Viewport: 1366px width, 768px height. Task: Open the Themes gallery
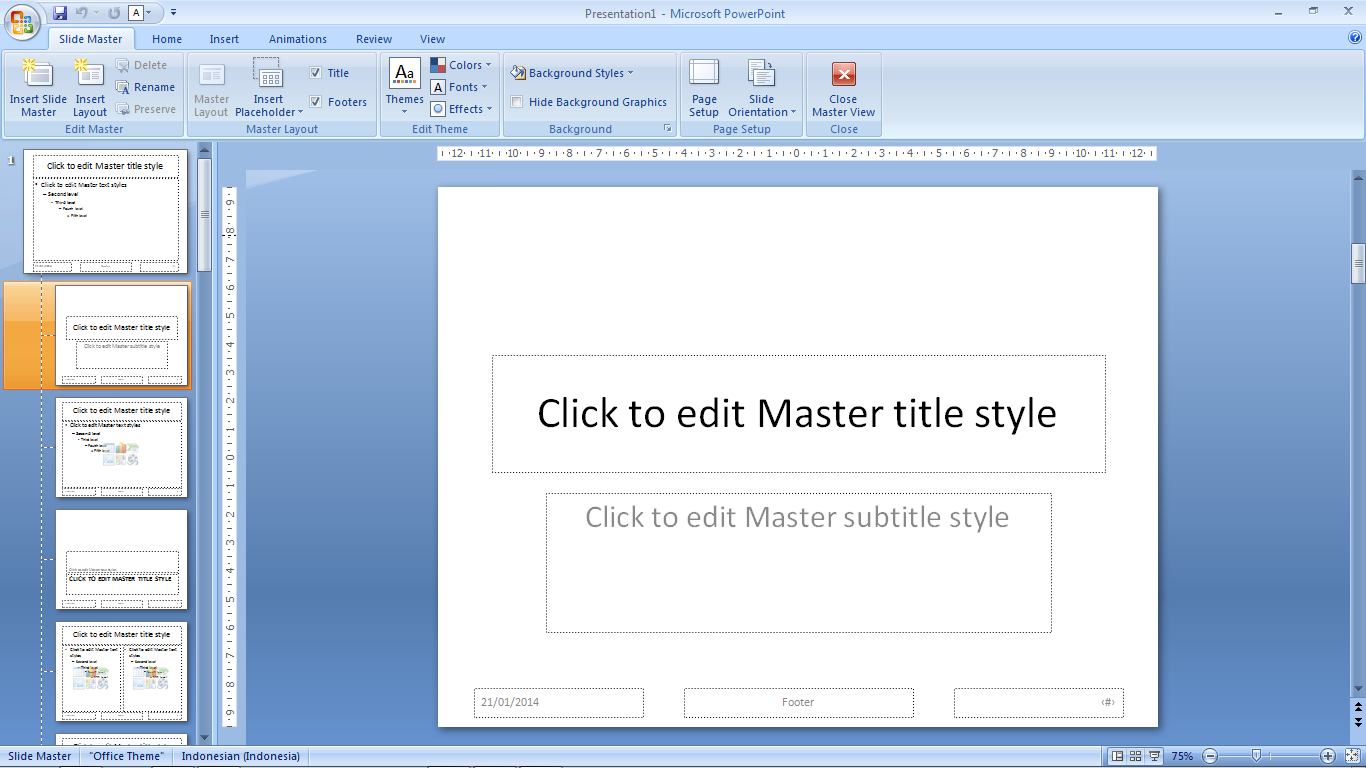pyautogui.click(x=405, y=87)
